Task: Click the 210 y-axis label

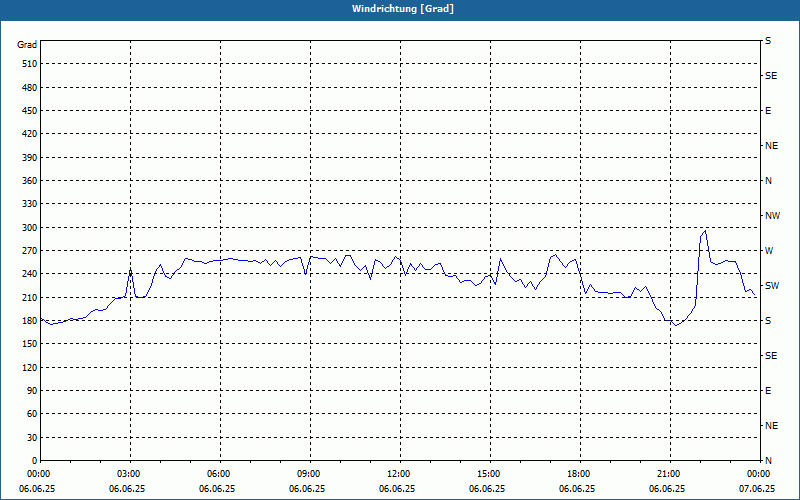Action: 30,297
